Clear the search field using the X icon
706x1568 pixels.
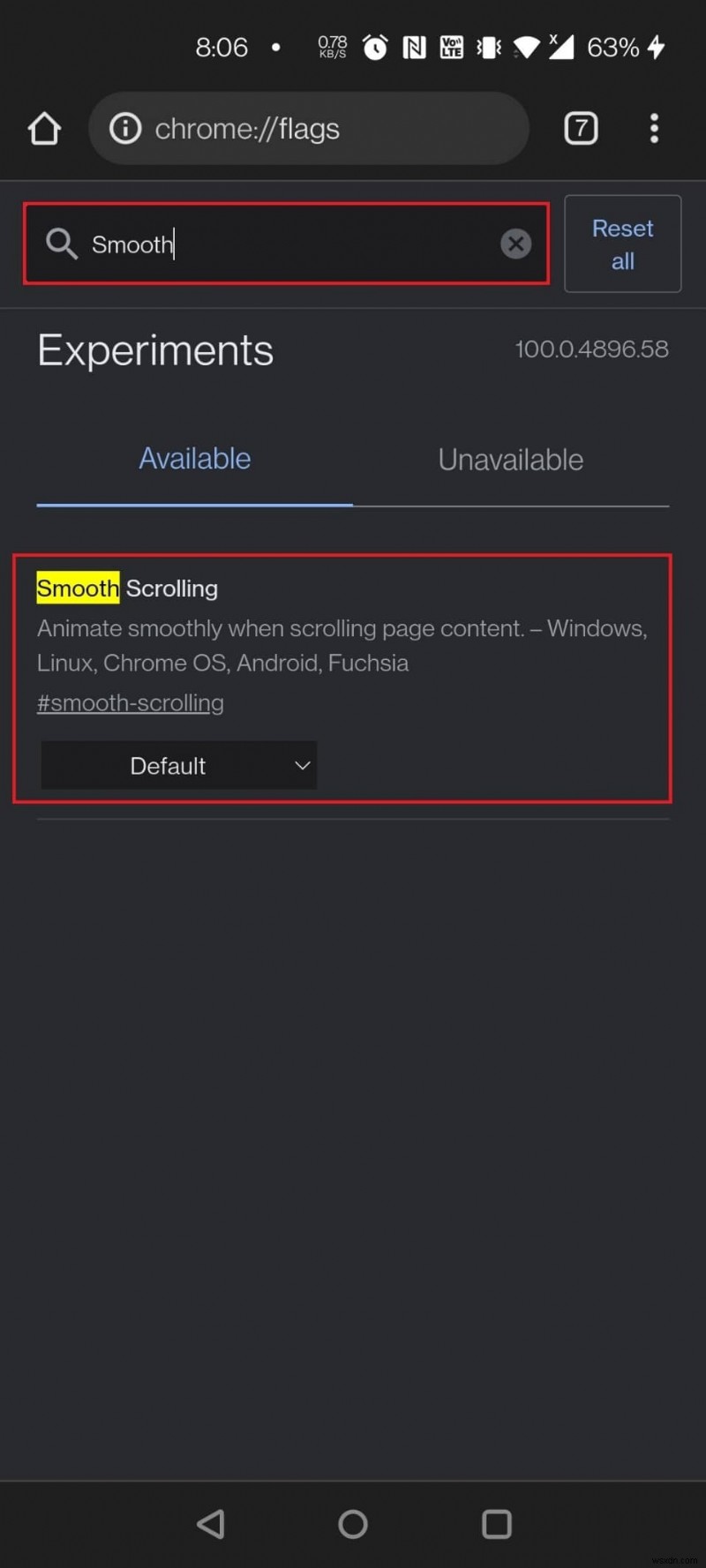(x=516, y=244)
